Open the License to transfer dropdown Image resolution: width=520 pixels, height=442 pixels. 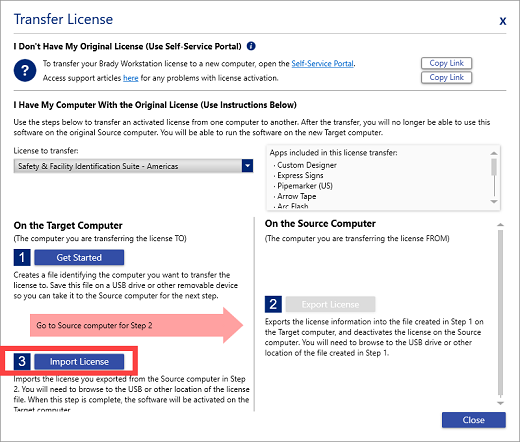[x=133, y=166]
